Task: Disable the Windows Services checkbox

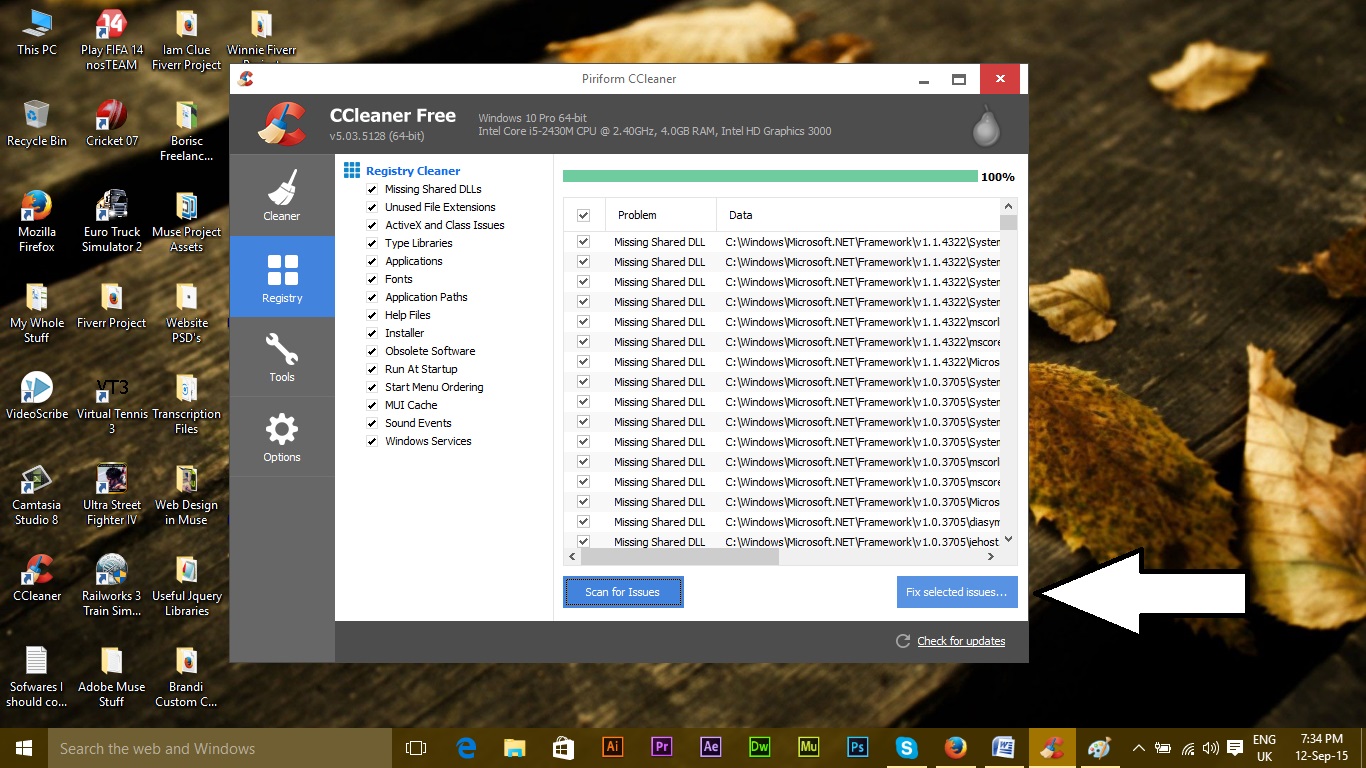Action: click(x=372, y=441)
